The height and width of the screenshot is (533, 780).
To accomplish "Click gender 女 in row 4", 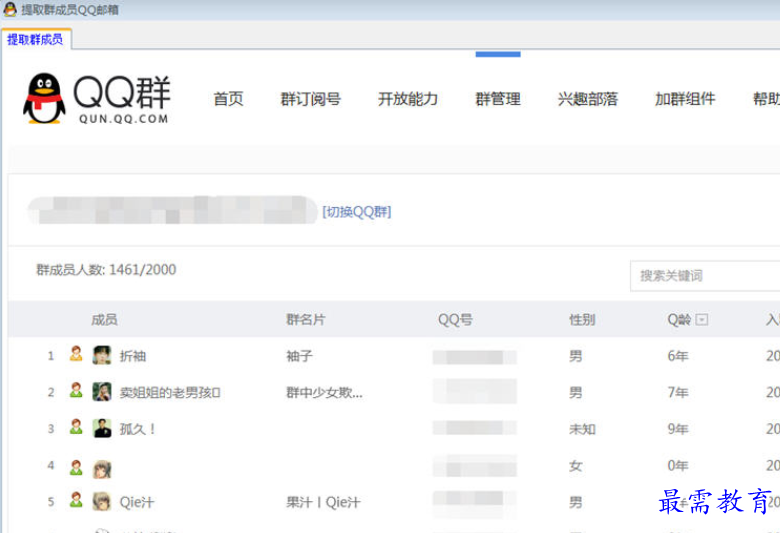I will (576, 466).
